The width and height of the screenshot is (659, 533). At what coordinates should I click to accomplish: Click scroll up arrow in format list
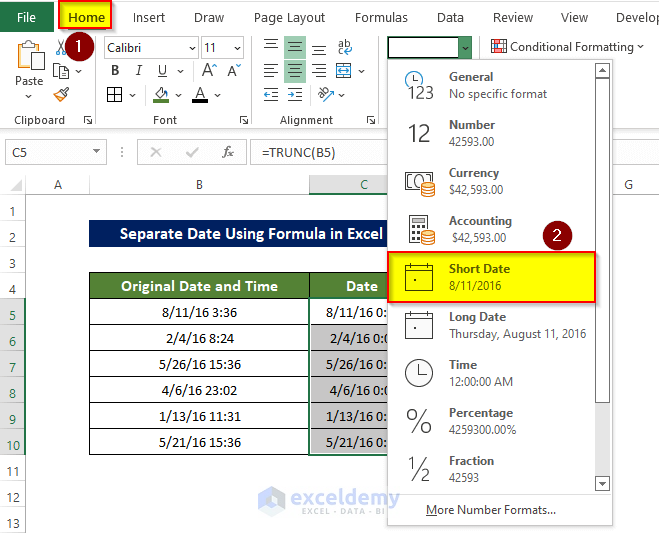point(602,70)
